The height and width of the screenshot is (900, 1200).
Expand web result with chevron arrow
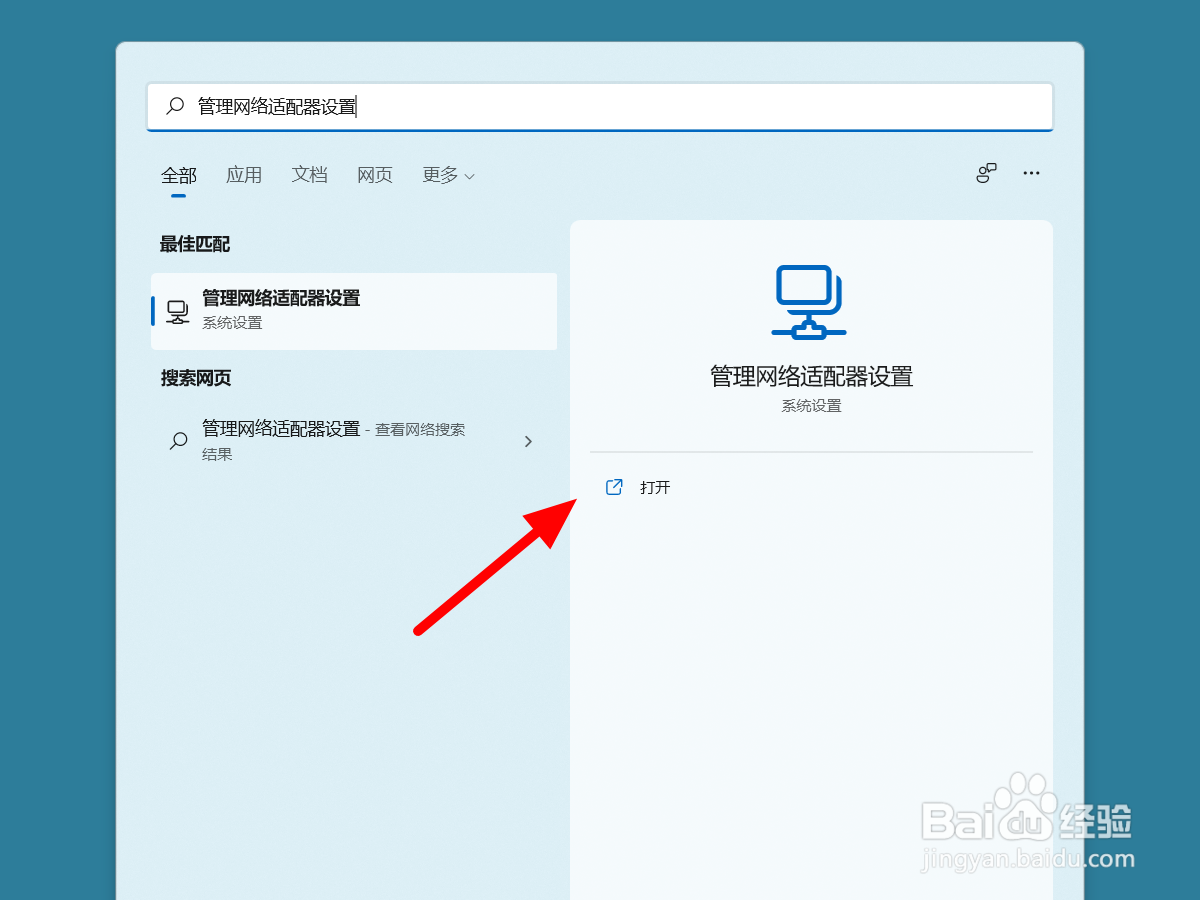[x=528, y=441]
